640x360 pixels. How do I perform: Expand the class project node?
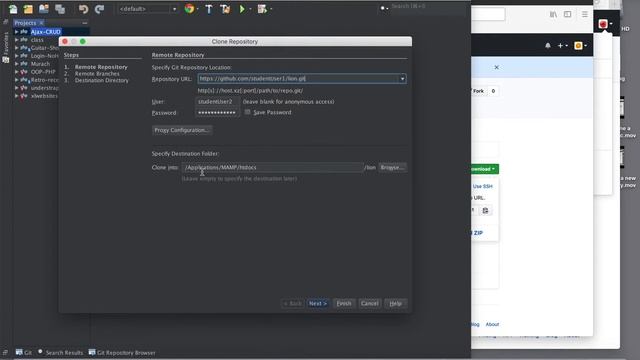(16, 40)
